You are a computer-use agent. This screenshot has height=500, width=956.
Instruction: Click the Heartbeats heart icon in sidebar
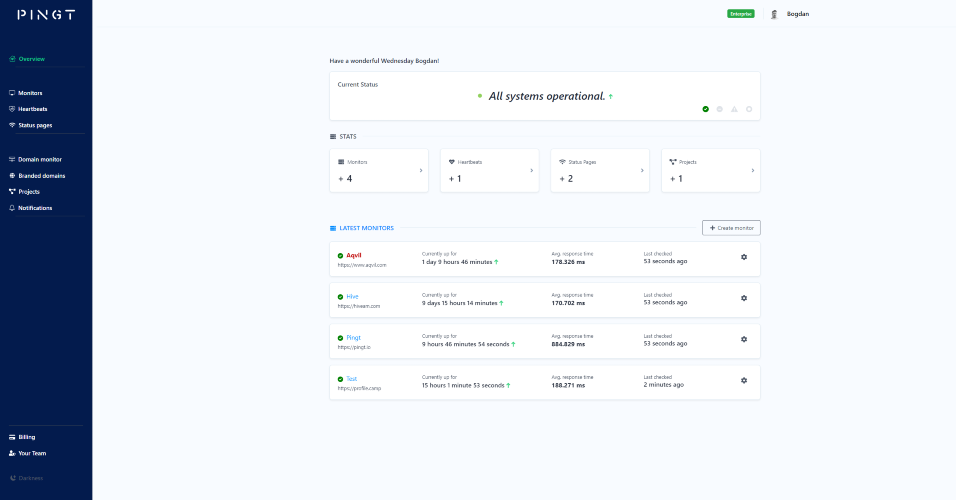point(12,109)
